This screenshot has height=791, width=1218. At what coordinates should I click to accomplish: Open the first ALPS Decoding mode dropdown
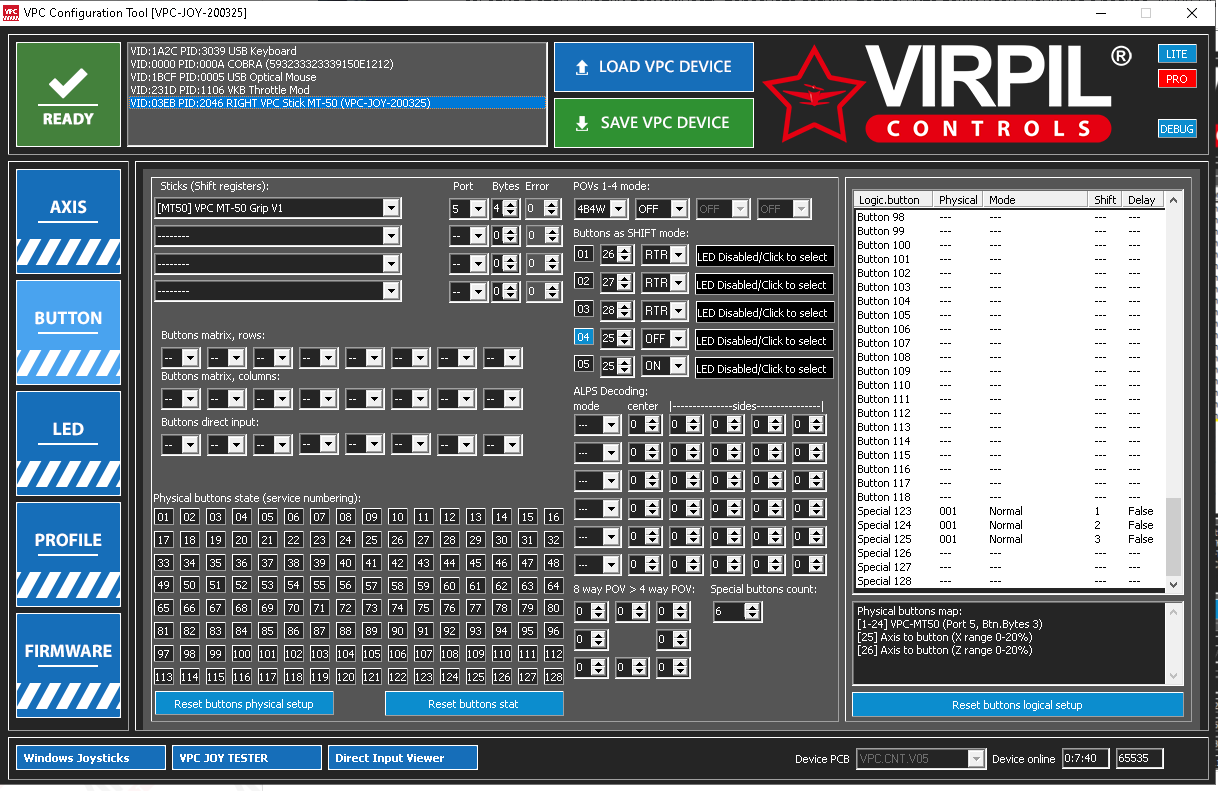click(x=597, y=425)
